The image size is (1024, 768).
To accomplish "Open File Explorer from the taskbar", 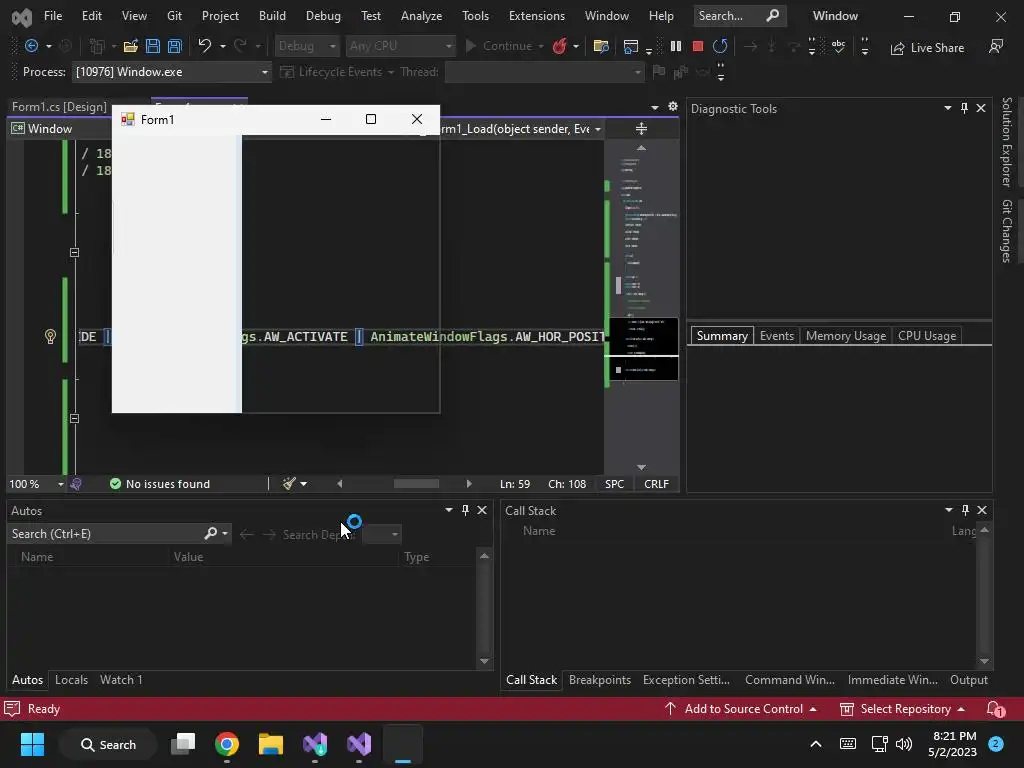I will (270, 744).
